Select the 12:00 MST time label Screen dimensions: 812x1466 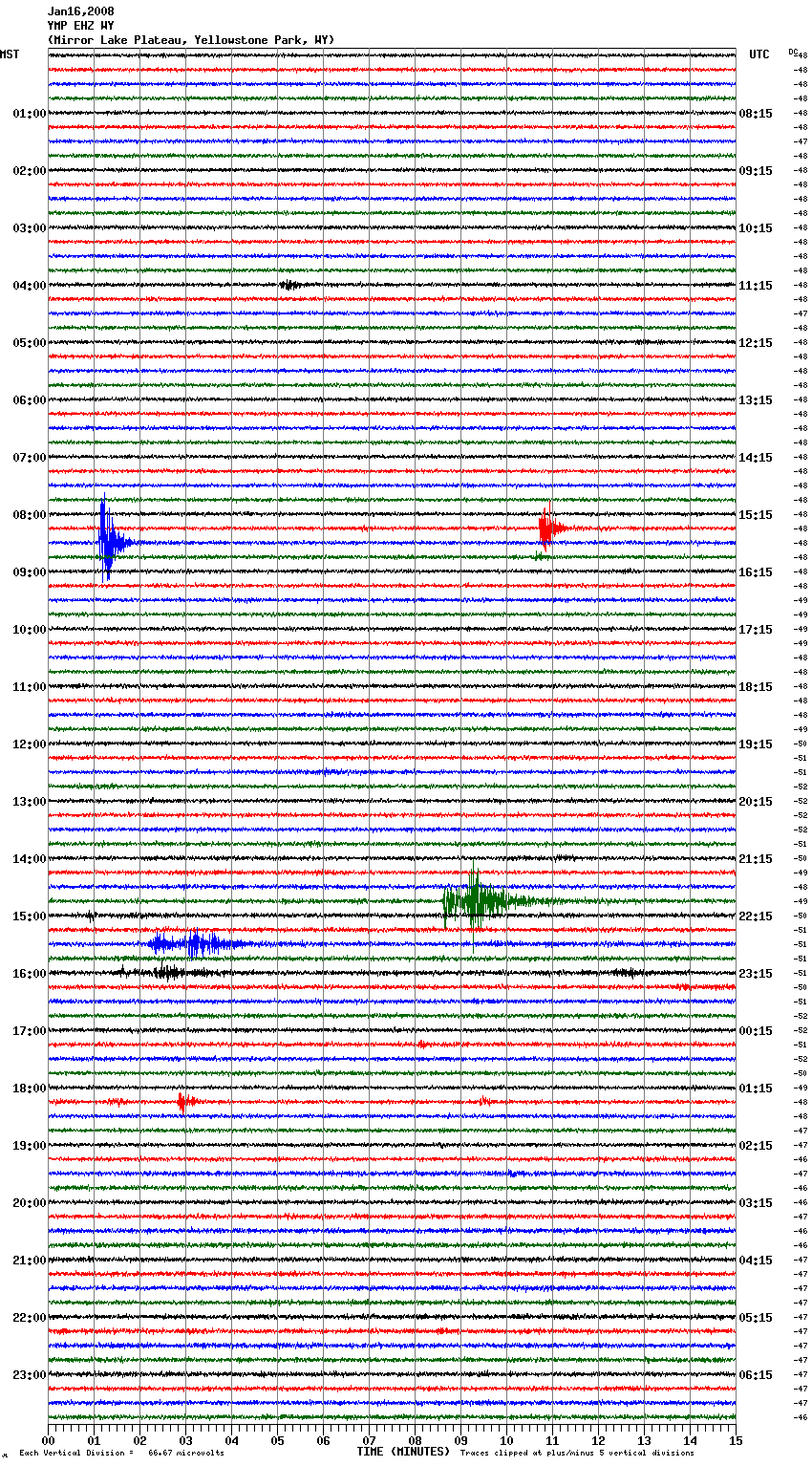tap(29, 744)
